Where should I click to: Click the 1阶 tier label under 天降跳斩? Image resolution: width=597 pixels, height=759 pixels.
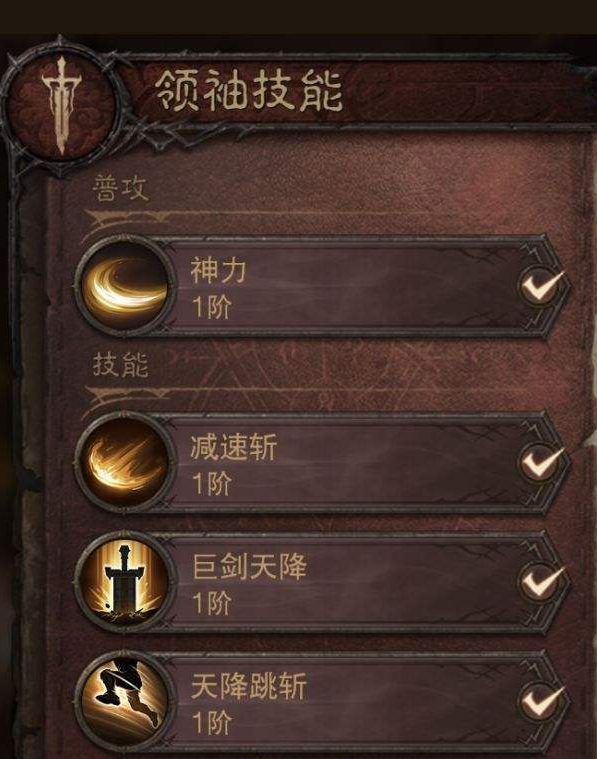(212, 722)
